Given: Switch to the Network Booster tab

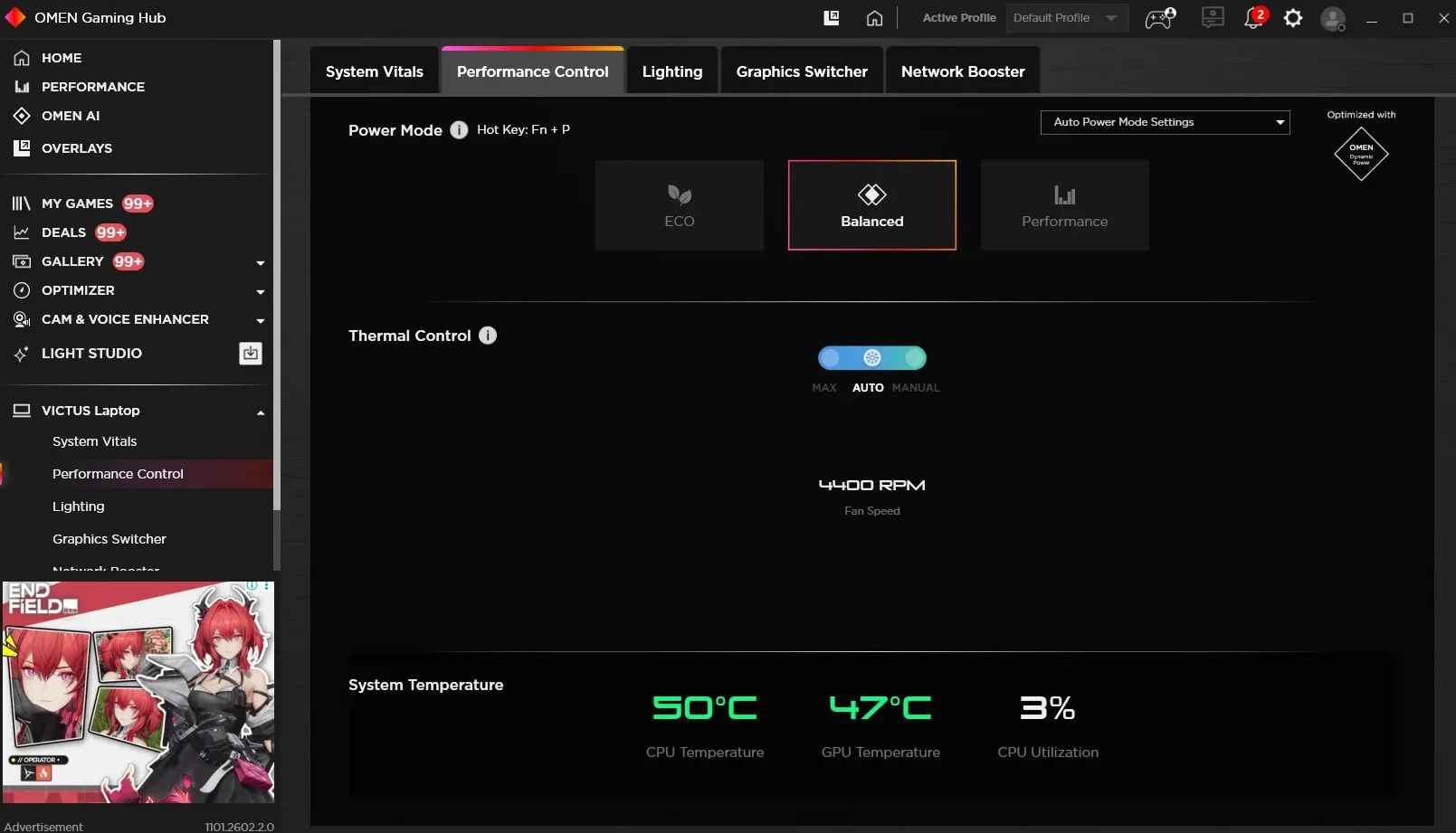Looking at the screenshot, I should tap(963, 71).
